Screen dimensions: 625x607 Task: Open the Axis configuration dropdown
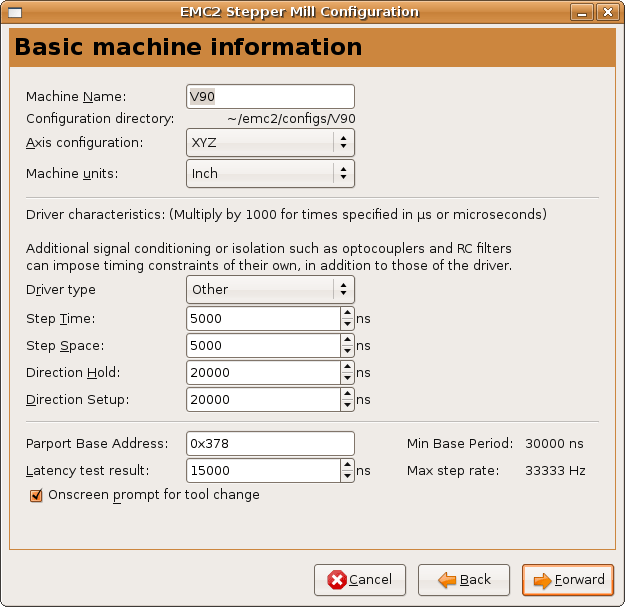[270, 143]
